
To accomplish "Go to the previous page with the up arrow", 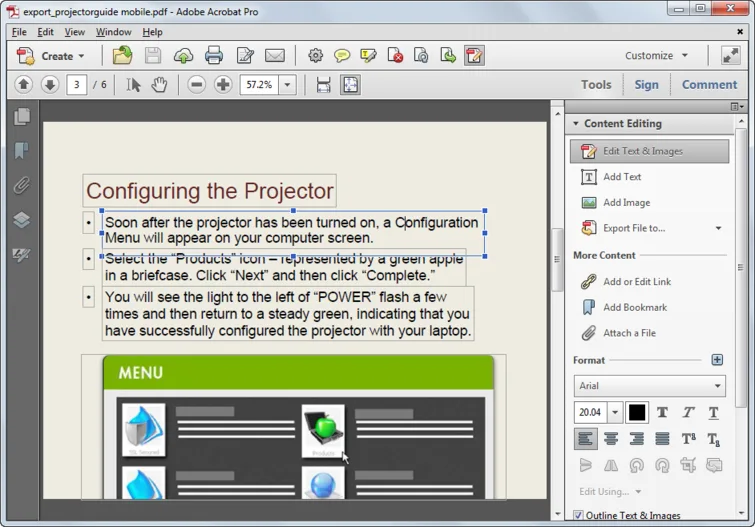I will click(x=24, y=85).
